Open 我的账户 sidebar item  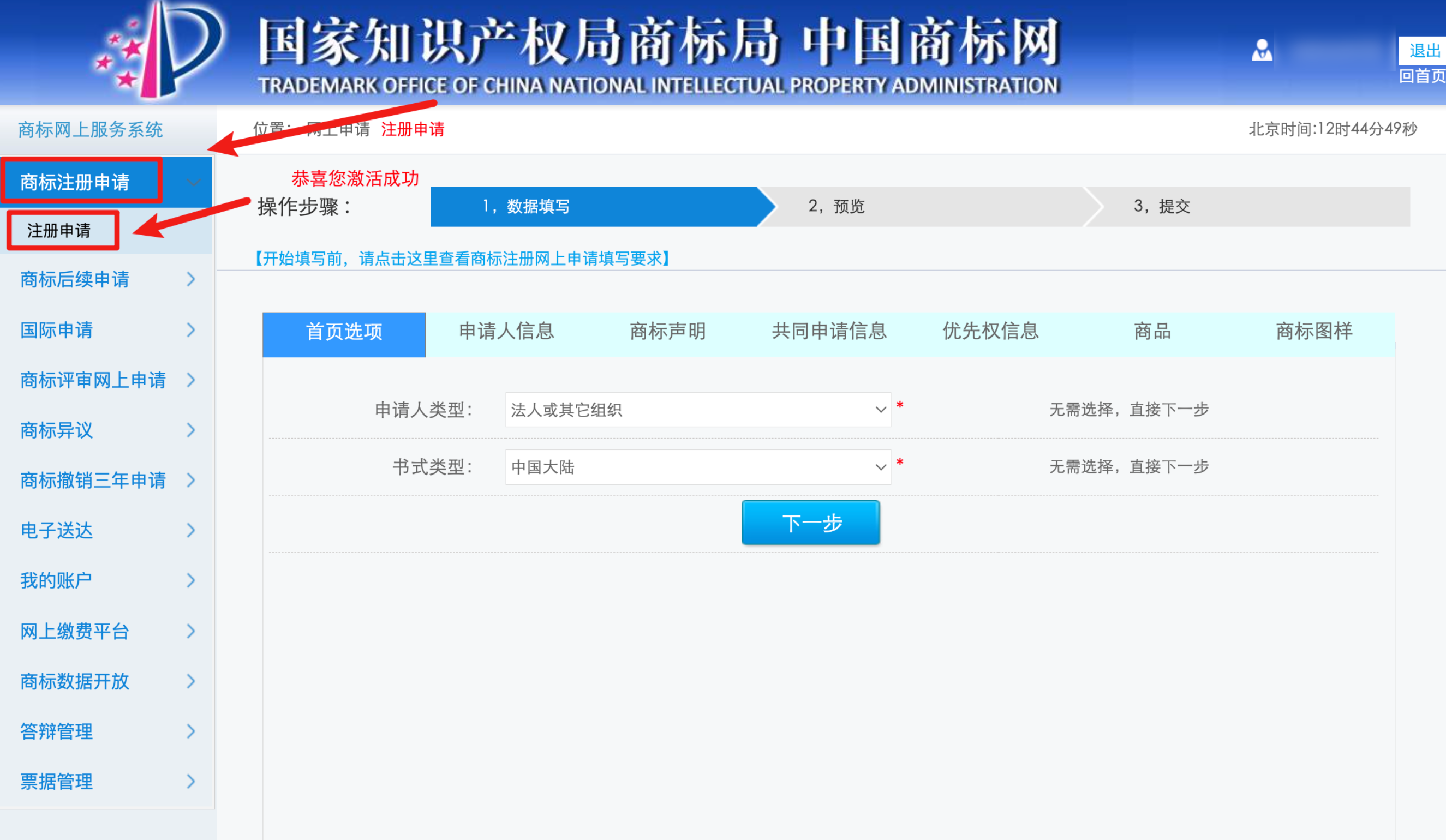coord(56,580)
